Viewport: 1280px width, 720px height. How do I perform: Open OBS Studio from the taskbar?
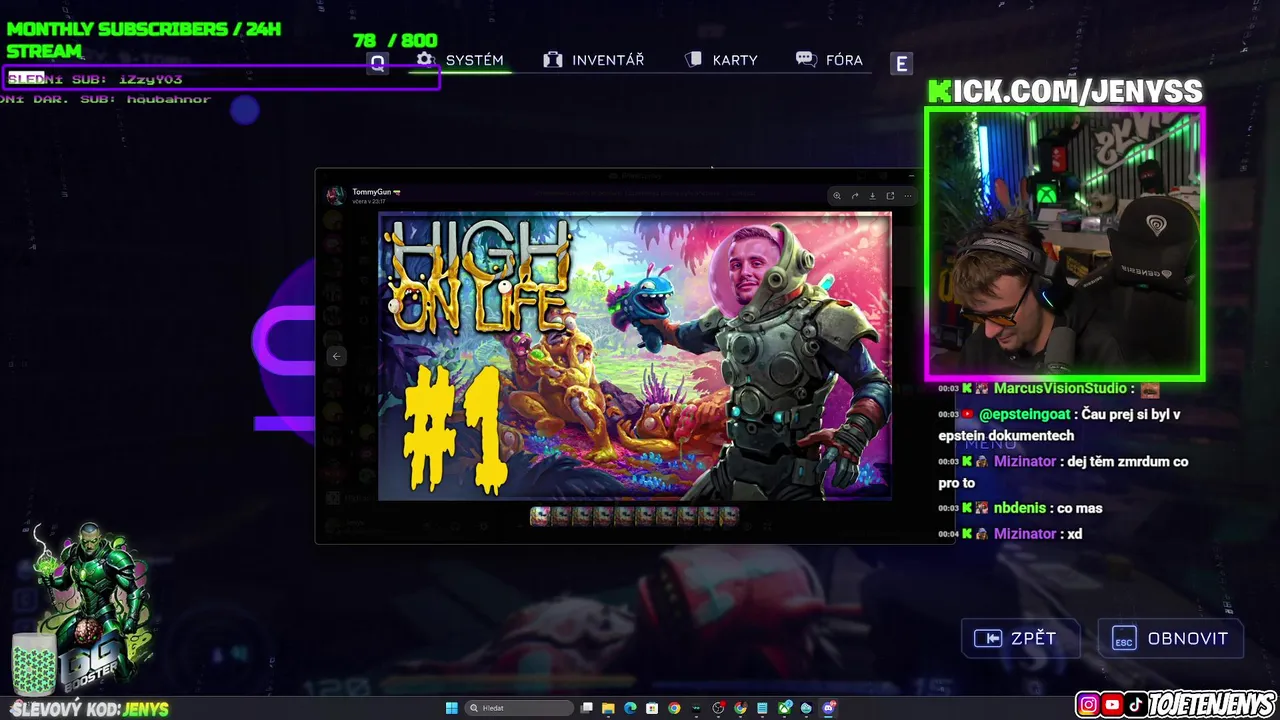[x=718, y=708]
